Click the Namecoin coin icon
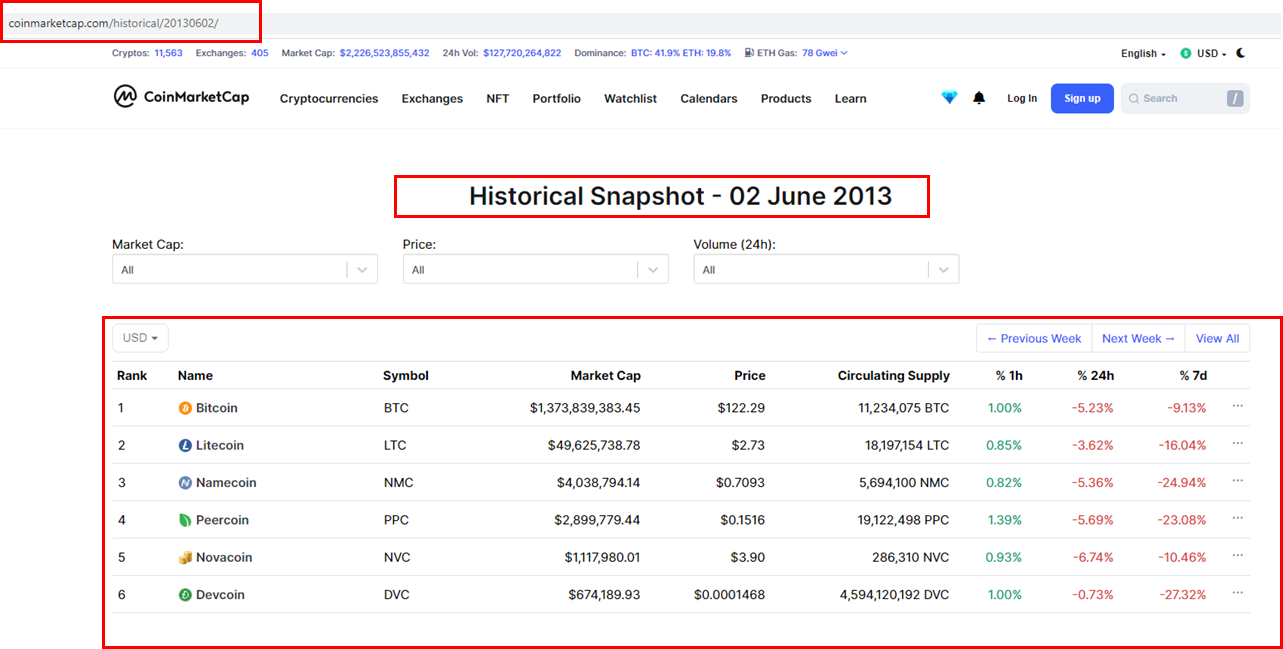 tap(184, 482)
